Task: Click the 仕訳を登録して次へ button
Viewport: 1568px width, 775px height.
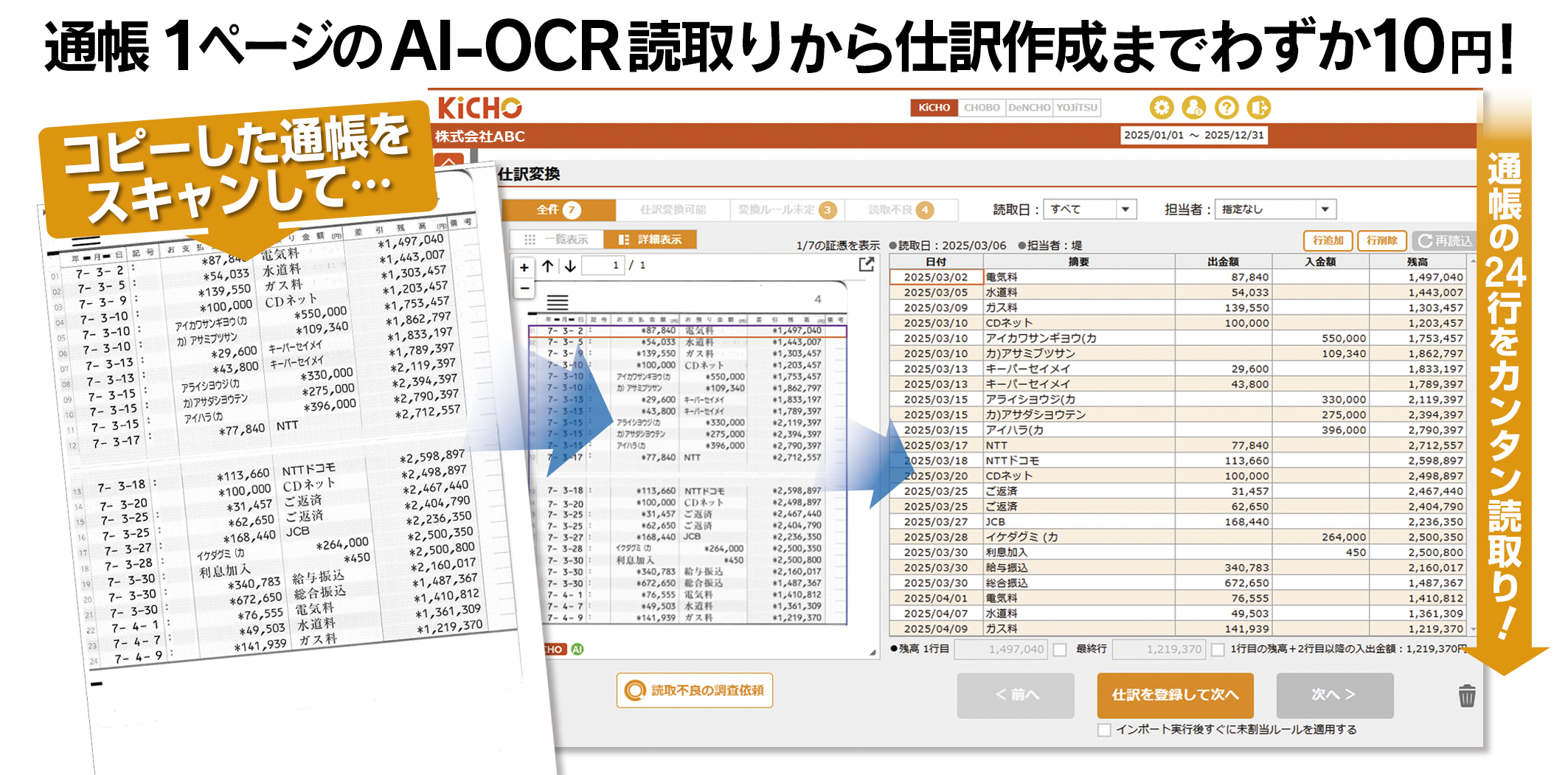Action: click(1175, 695)
